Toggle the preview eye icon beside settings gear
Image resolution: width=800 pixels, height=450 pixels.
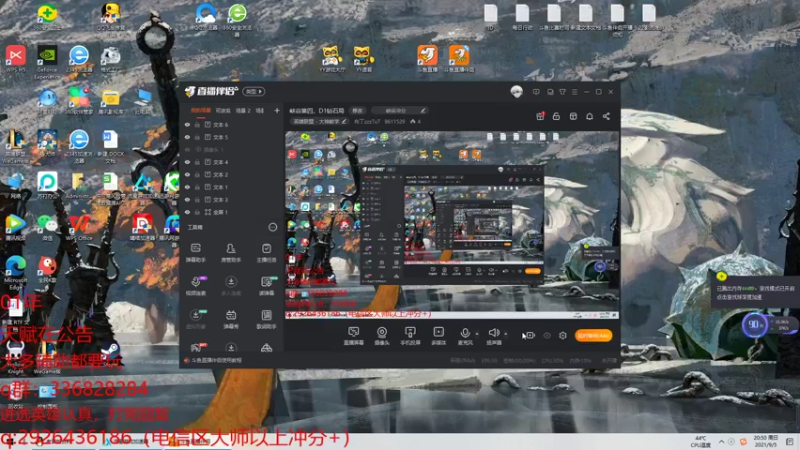[x=547, y=335]
